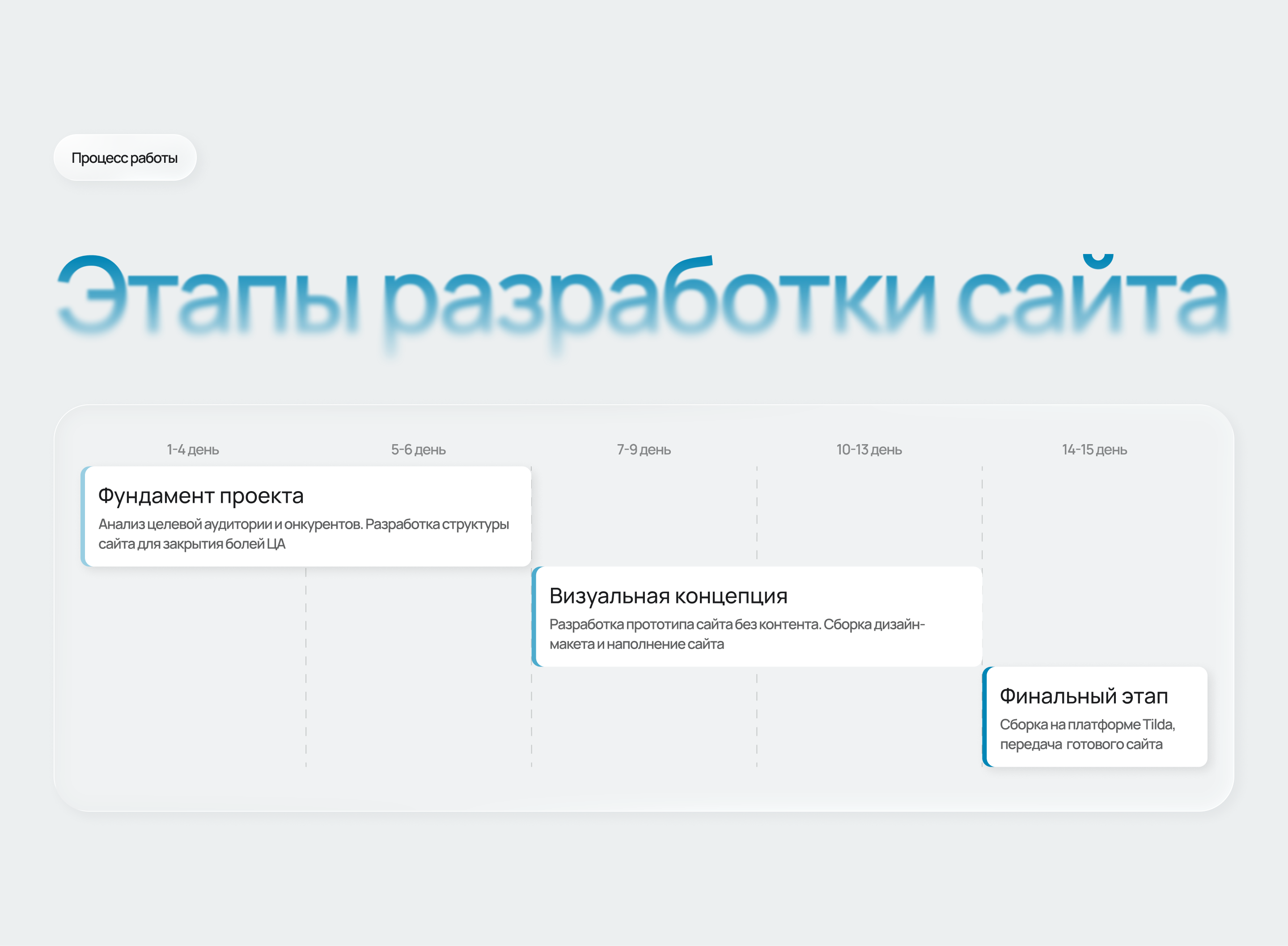Click the description starting "Анализ целевой аудитории"
This screenshot has width=1288, height=946.
coord(303,534)
